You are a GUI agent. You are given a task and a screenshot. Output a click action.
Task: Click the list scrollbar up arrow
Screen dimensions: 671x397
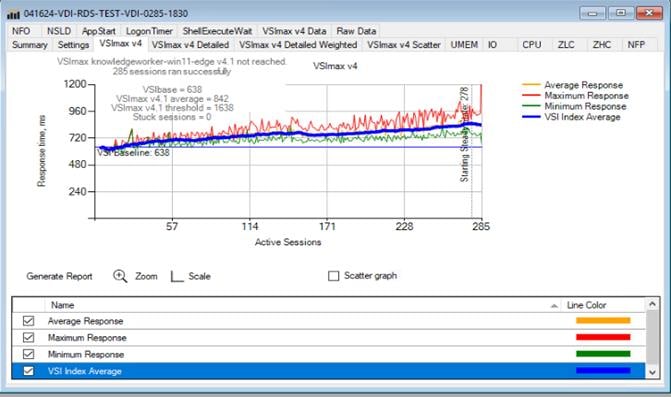click(652, 304)
